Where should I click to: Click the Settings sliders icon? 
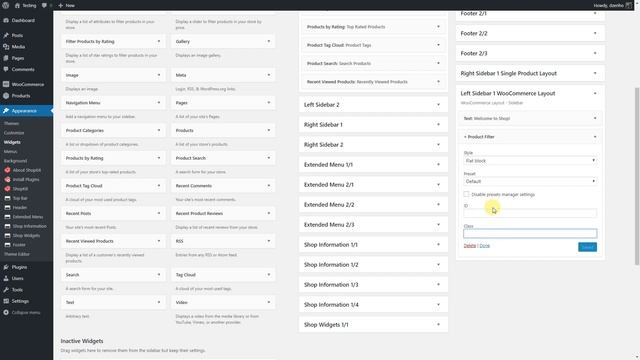tap(6, 302)
